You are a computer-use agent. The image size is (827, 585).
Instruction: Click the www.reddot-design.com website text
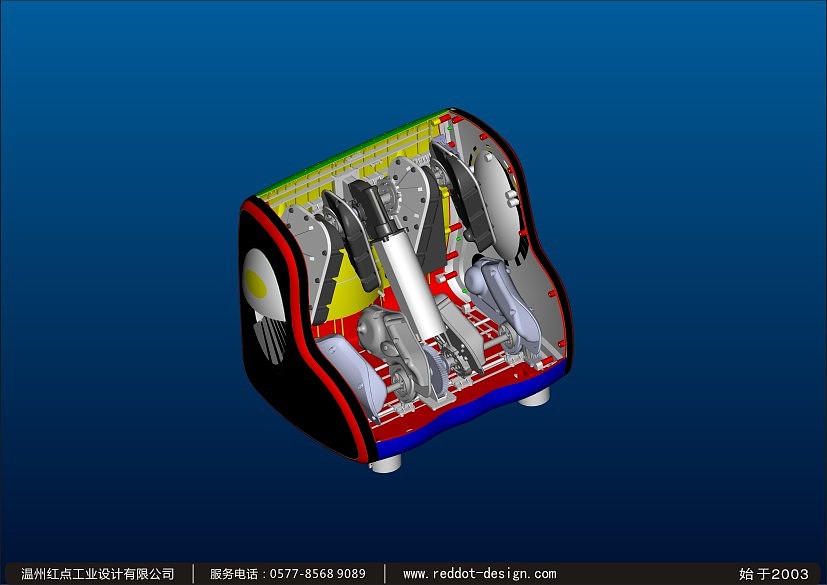479,573
